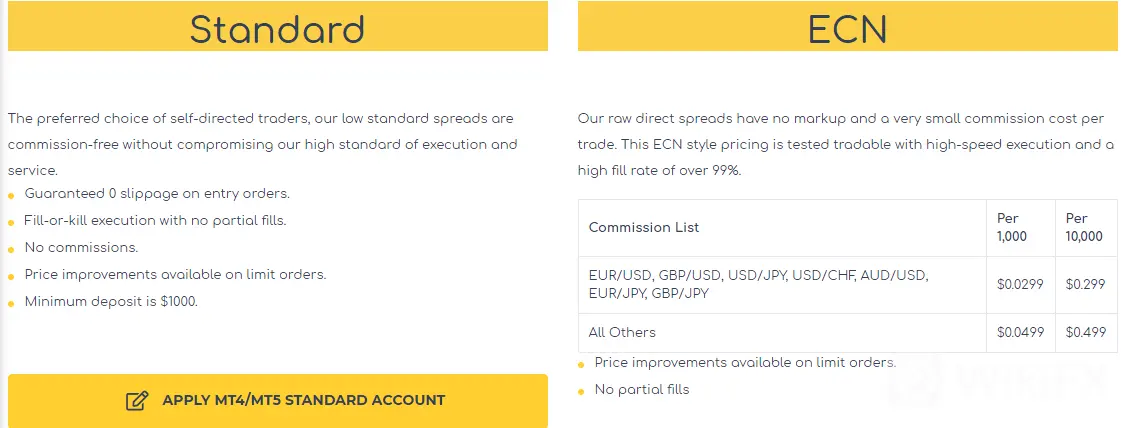Click the Minimum deposit is $1000 text
The height and width of the screenshot is (428, 1121).
click(111, 302)
